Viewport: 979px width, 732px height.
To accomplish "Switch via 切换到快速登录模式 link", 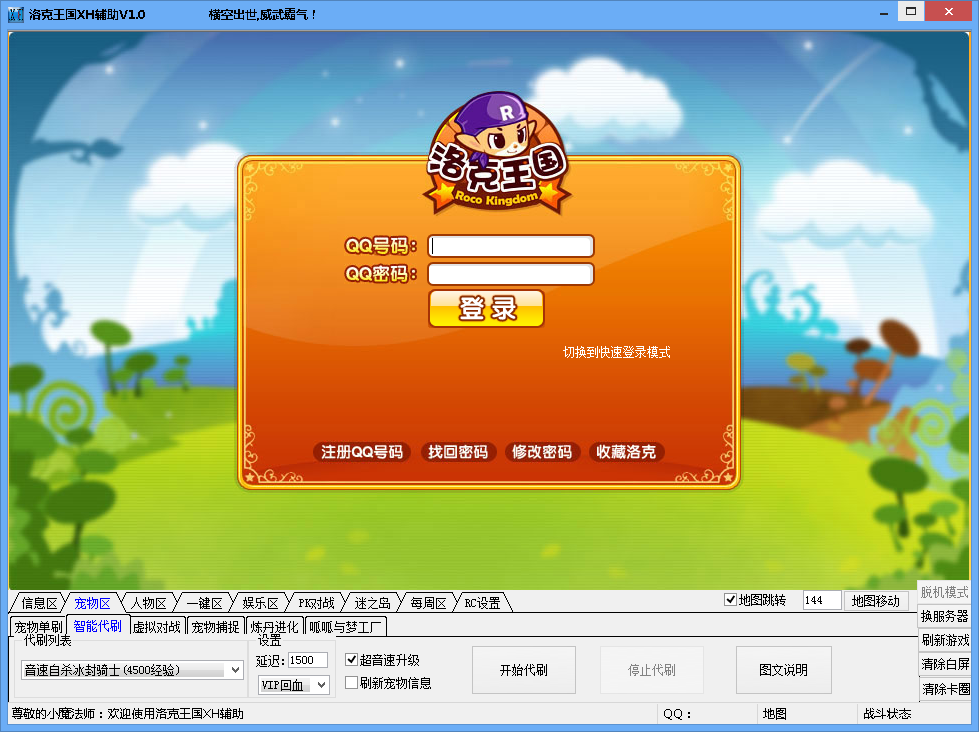I will click(x=616, y=352).
